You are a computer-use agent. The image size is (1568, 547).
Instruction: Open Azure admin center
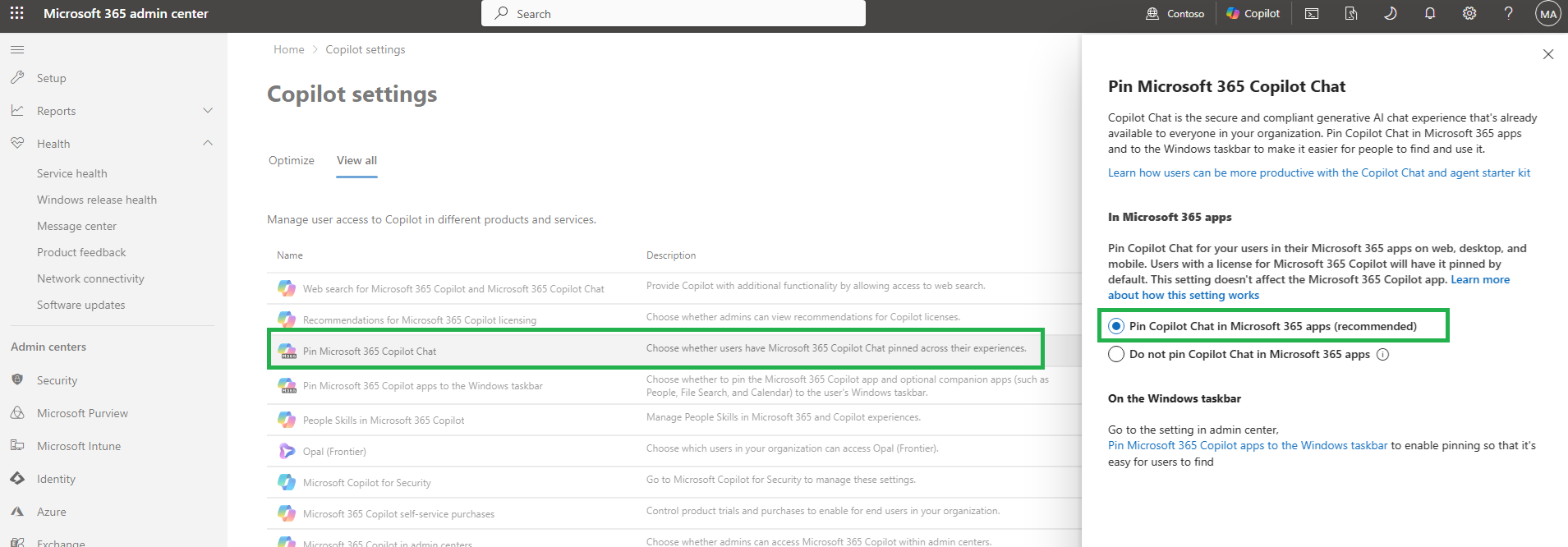tap(51, 512)
